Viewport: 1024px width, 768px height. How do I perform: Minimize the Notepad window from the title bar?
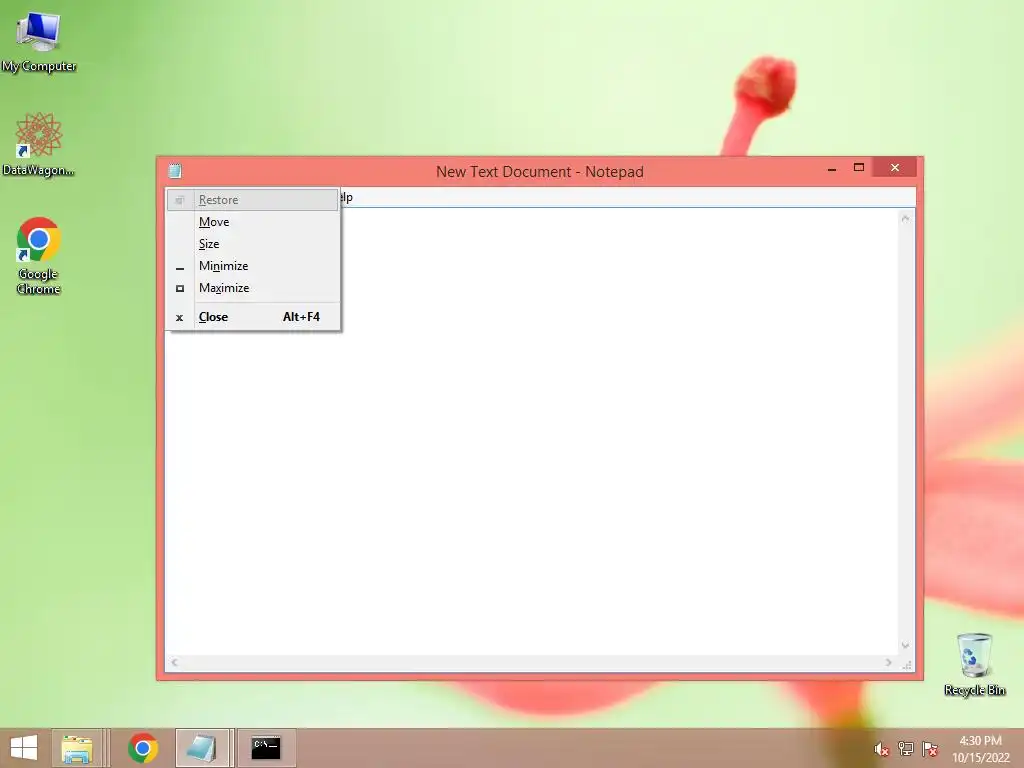[x=832, y=168]
